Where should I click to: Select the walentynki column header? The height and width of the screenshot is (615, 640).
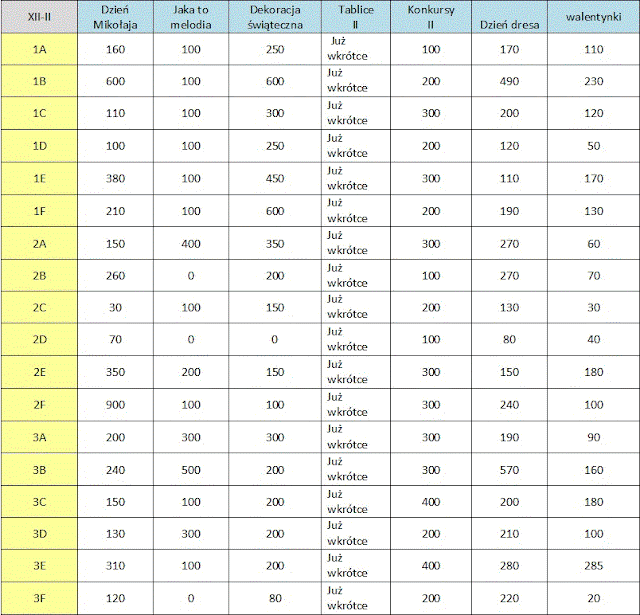(x=593, y=17)
